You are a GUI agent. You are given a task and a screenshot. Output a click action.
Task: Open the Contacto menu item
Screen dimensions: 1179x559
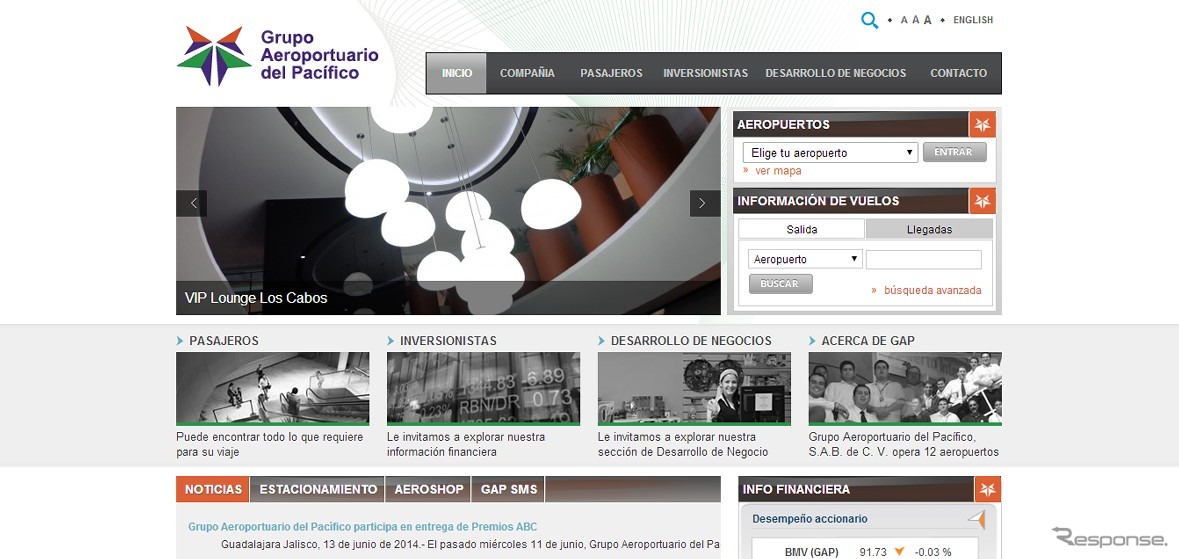point(958,73)
